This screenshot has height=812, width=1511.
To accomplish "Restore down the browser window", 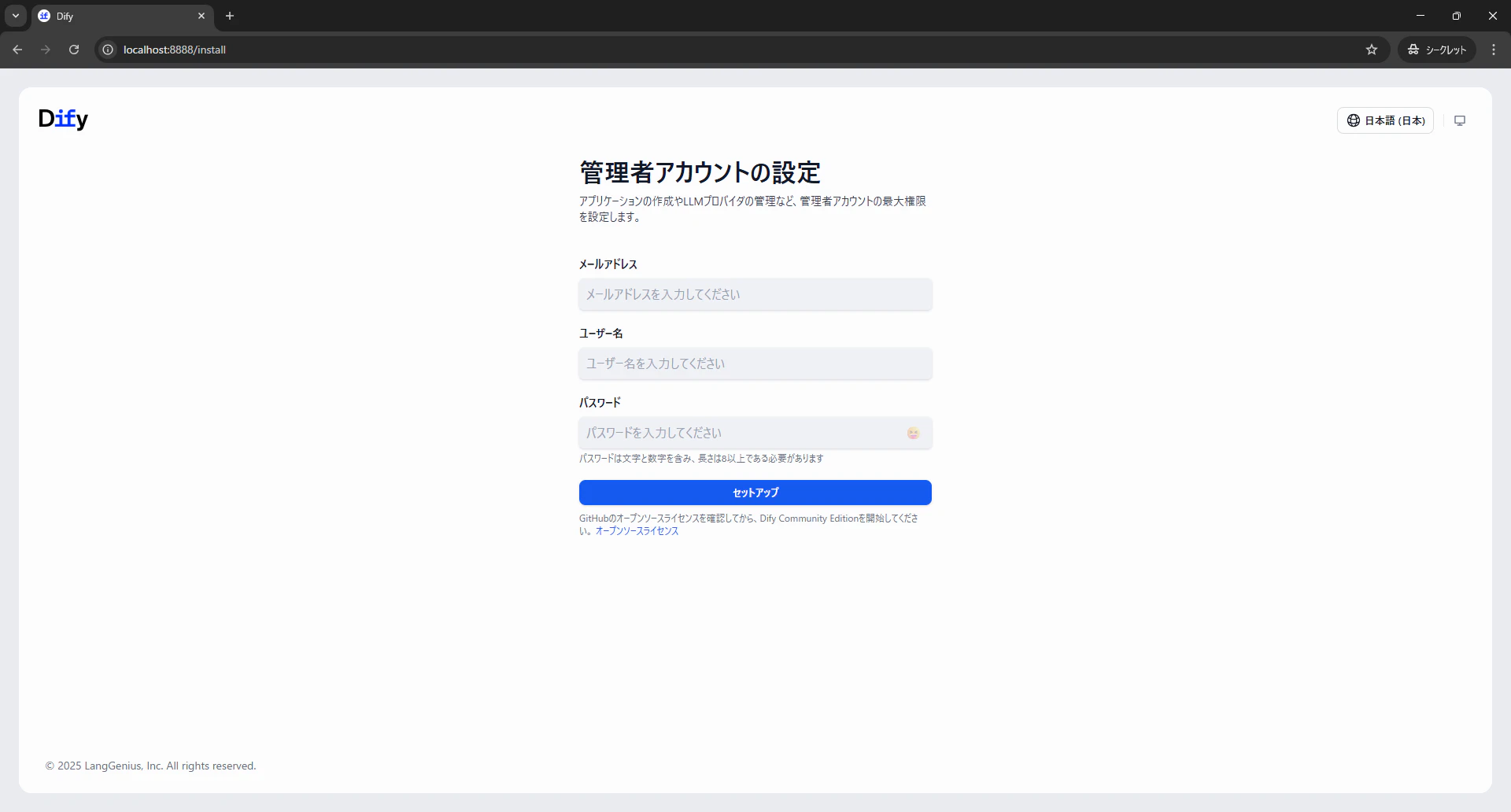I will coord(1457,16).
